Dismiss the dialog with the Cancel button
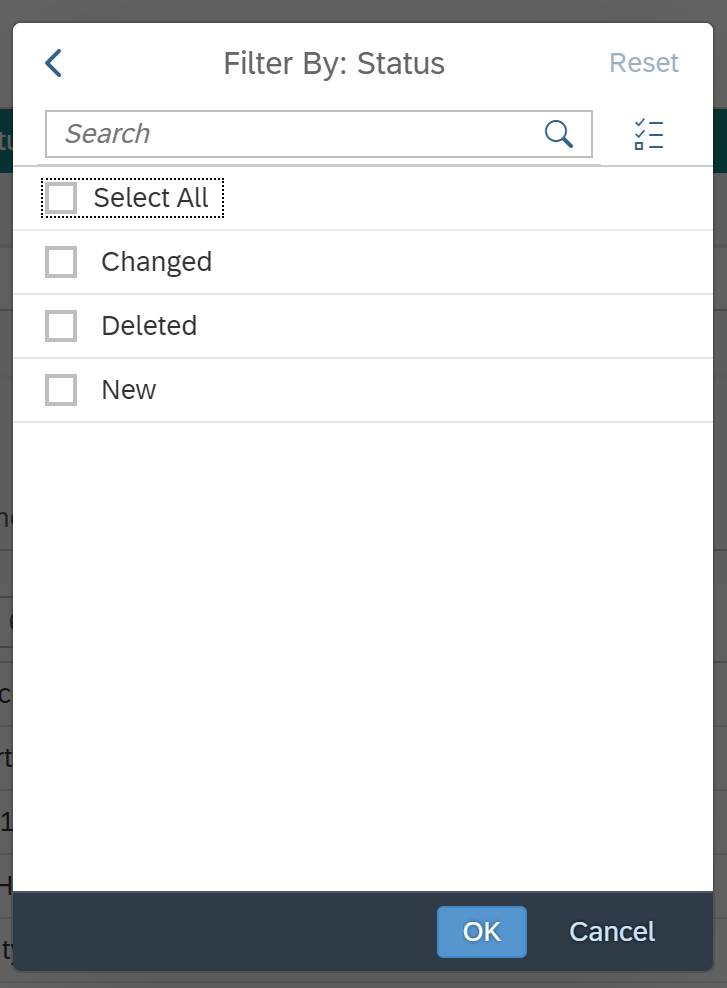 point(612,931)
